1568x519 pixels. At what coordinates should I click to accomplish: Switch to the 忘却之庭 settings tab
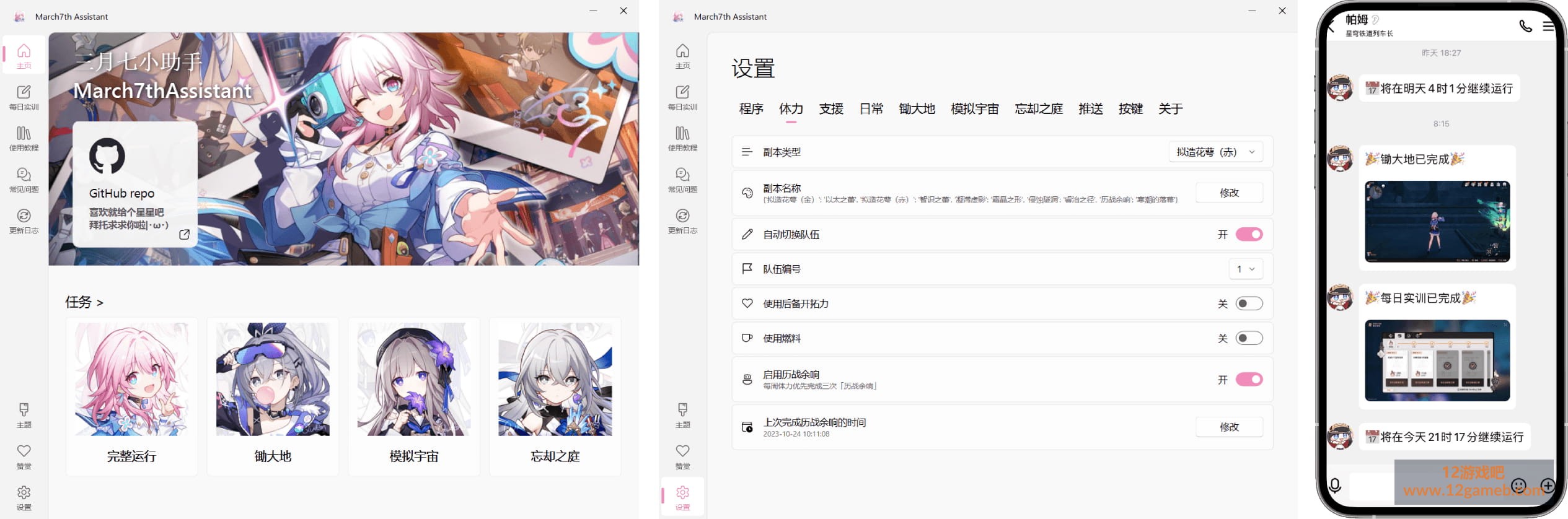1039,109
